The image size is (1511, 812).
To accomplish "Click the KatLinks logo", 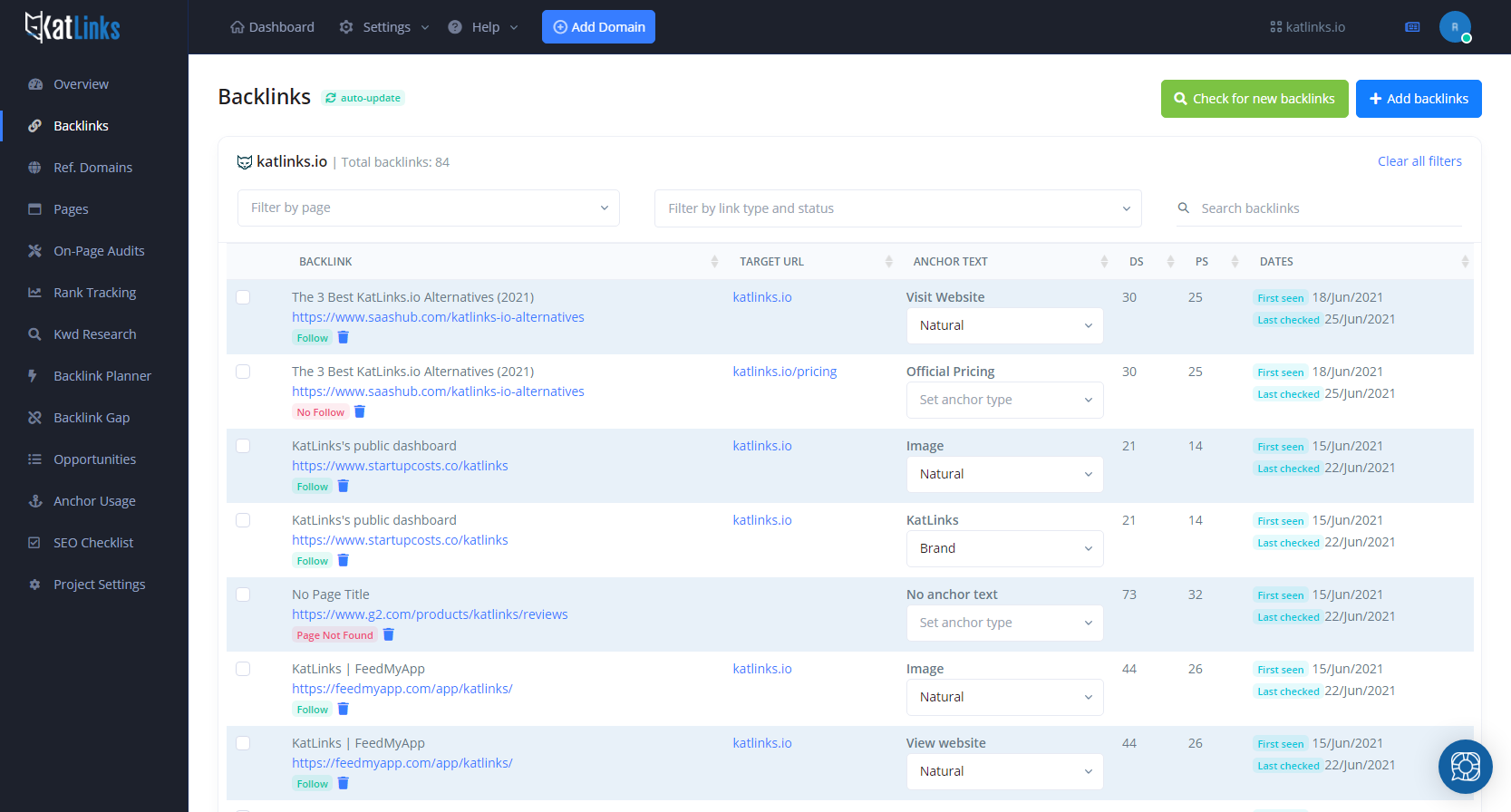I will 73,27.
